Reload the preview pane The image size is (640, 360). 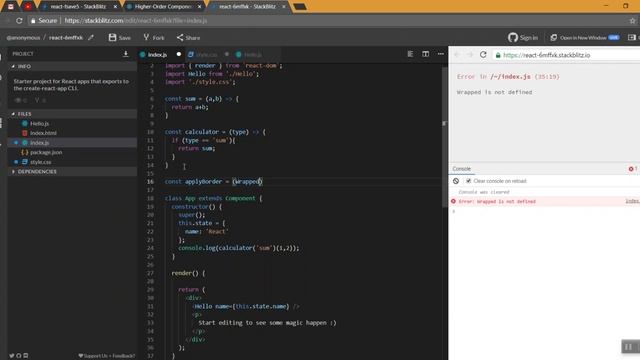[483, 55]
